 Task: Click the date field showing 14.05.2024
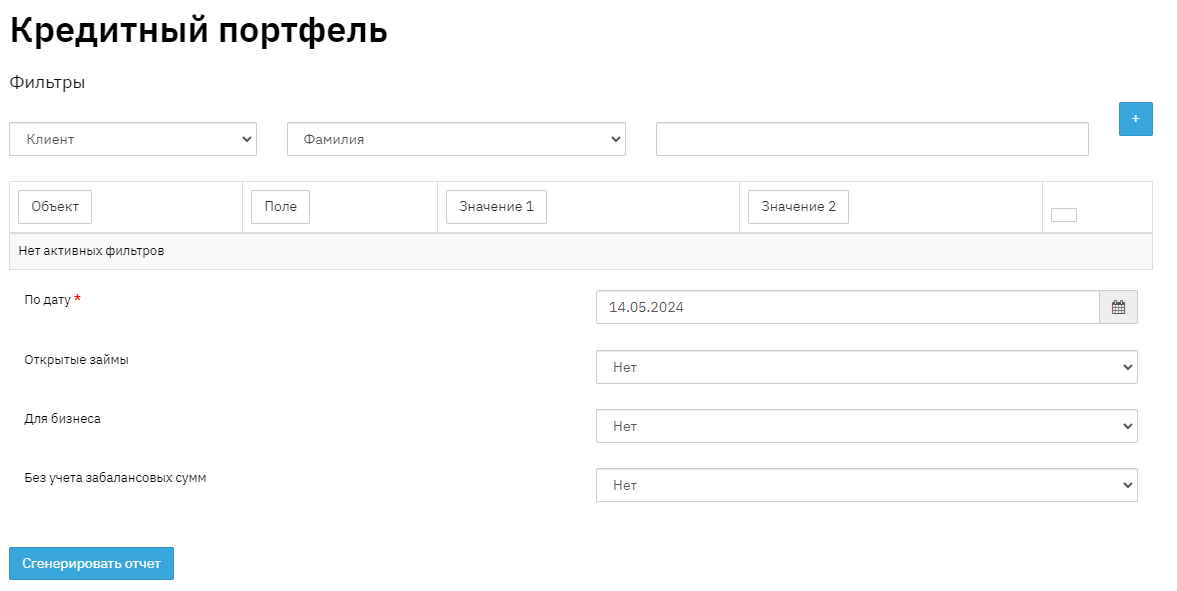point(847,308)
